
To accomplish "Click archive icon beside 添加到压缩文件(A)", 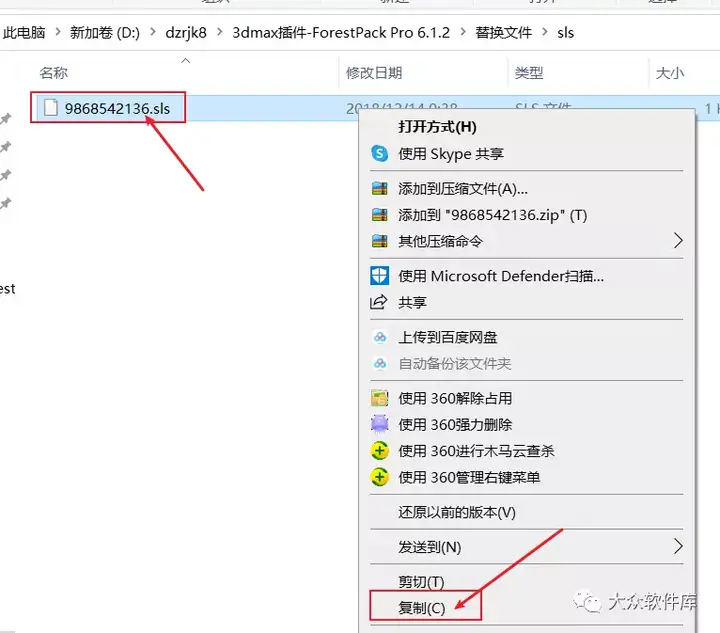I will (379, 188).
